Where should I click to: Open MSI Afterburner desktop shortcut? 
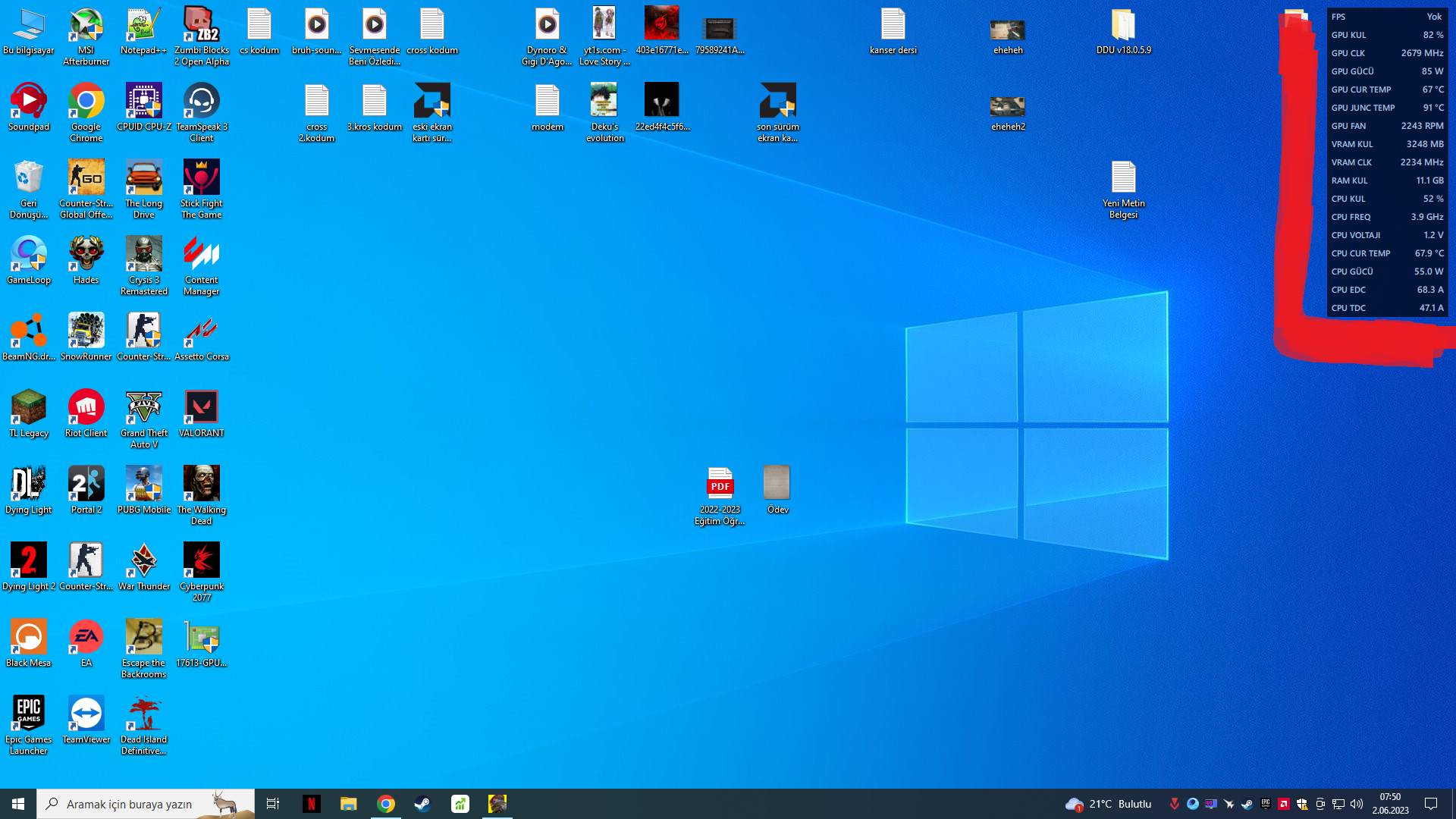pyautogui.click(x=86, y=36)
